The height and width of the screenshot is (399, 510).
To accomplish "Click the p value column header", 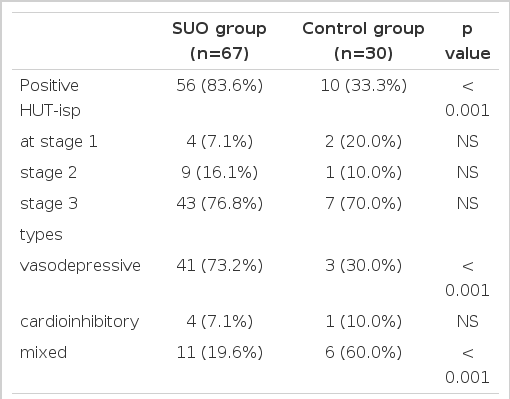I will (x=468, y=41).
